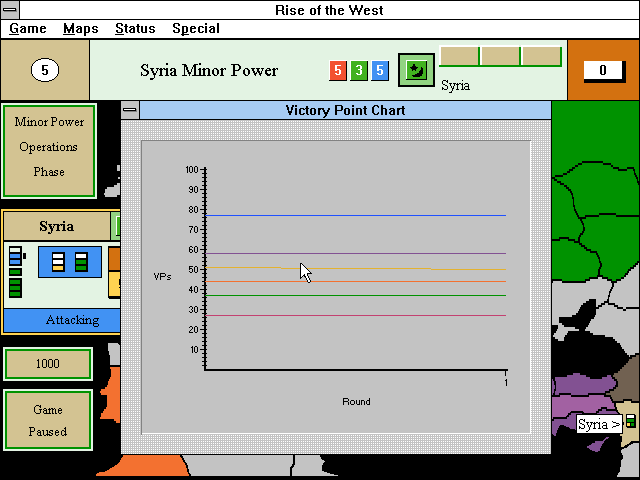Click the blue 5 rating square

pos(380,70)
